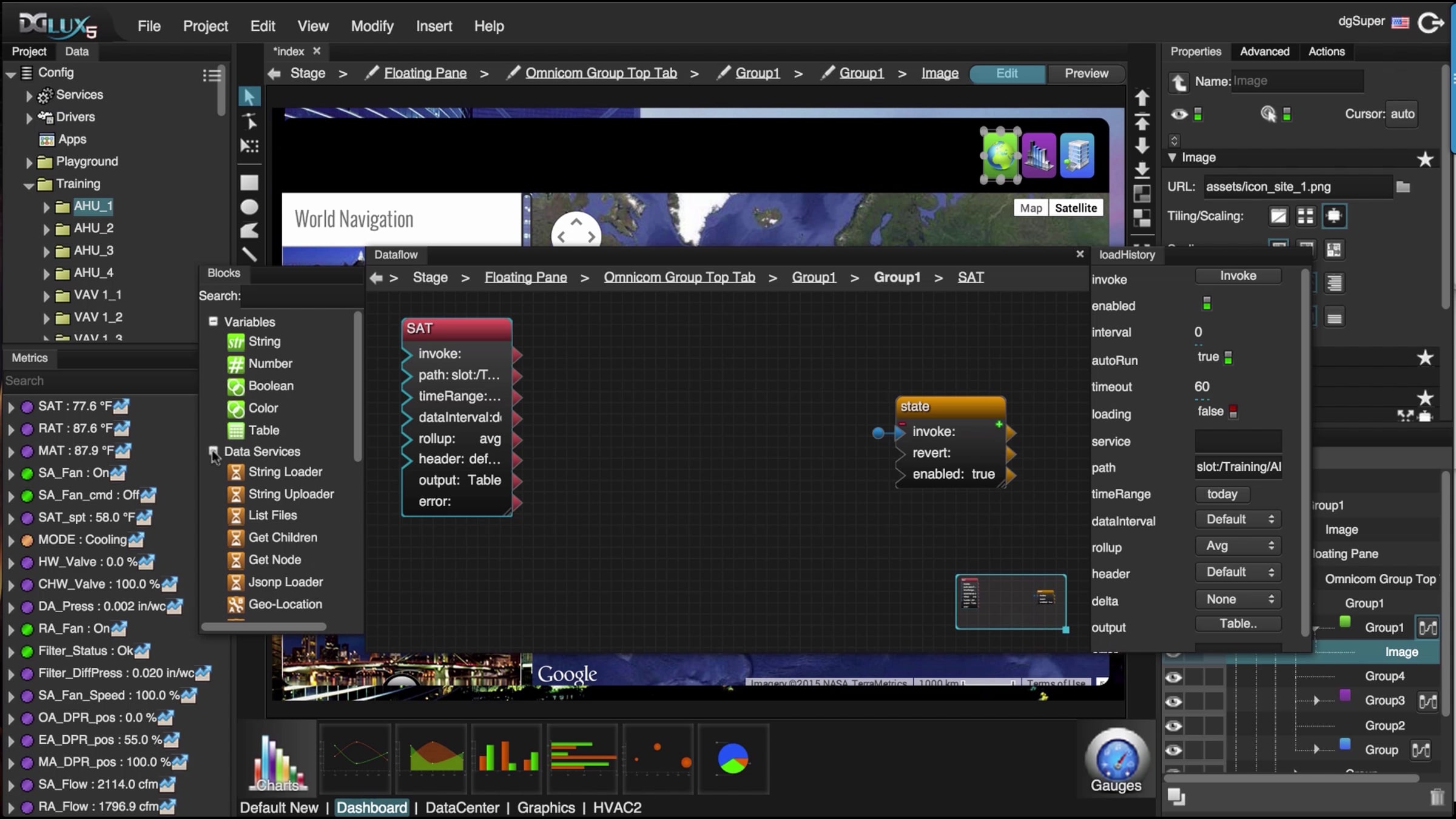1456x819 pixels.
Task: Open the rollup Avg dropdown
Action: (x=1238, y=545)
